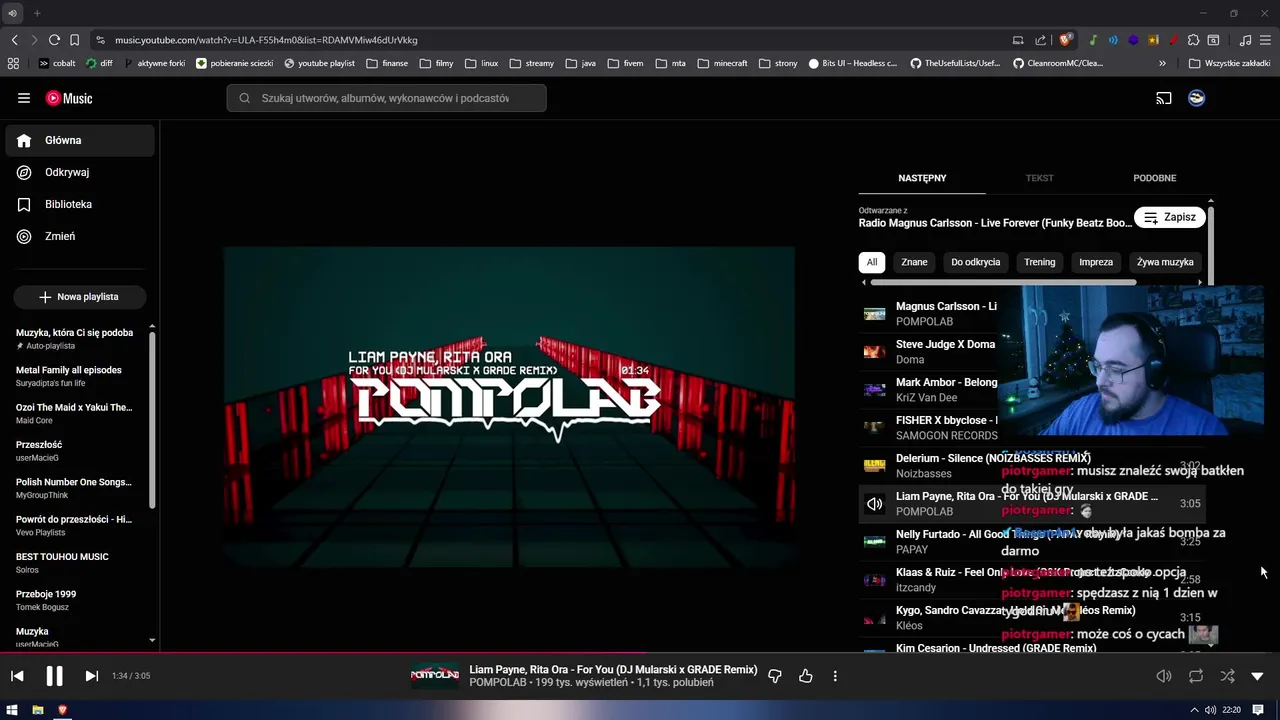Play Delerium - Silence queue item
Screen dimensions: 1280x720
1031,465
